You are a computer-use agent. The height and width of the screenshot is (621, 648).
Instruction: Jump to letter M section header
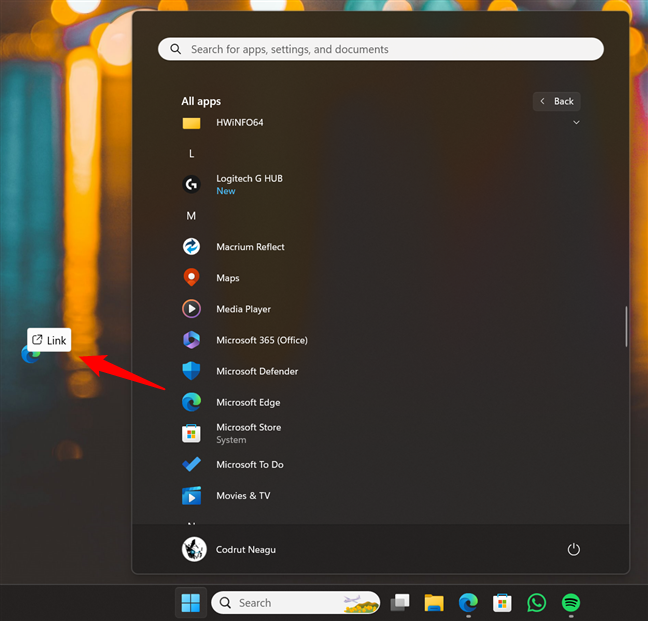pyautogui.click(x=191, y=216)
